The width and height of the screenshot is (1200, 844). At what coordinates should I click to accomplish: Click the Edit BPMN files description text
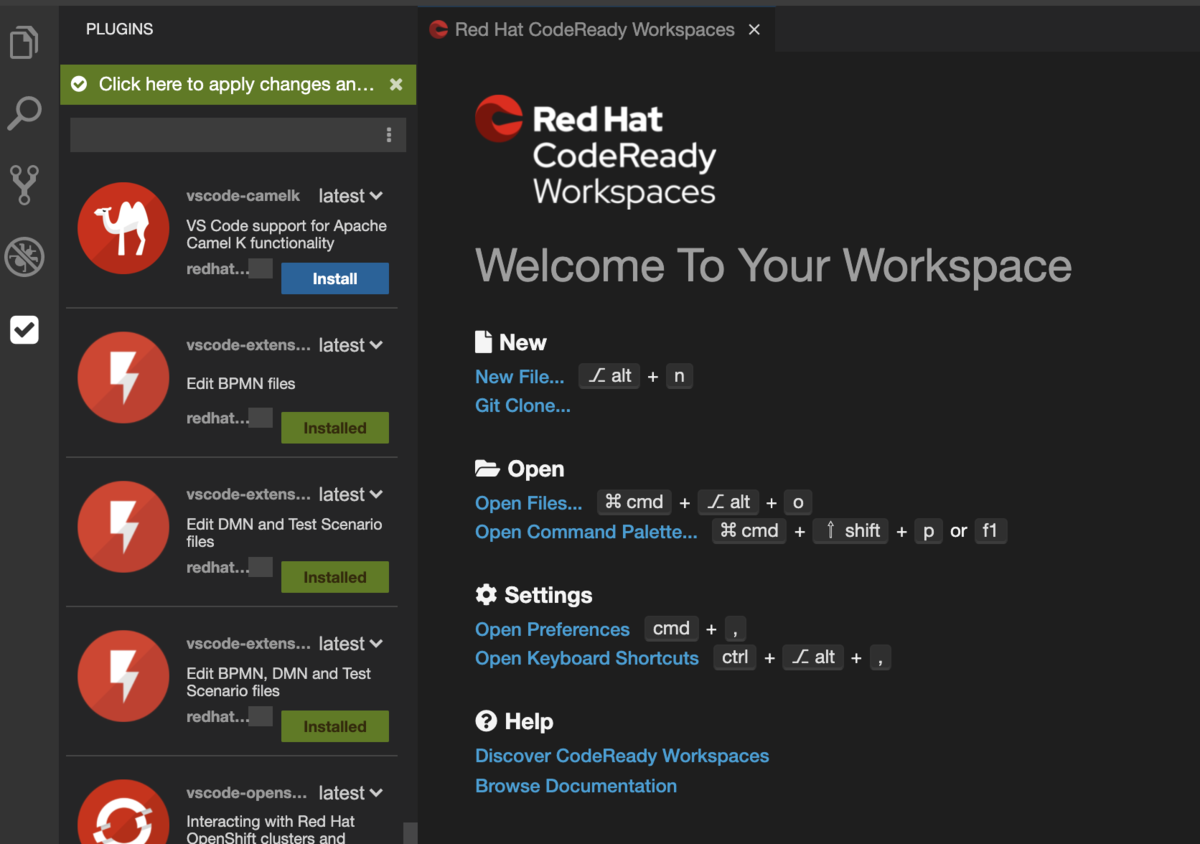241,383
